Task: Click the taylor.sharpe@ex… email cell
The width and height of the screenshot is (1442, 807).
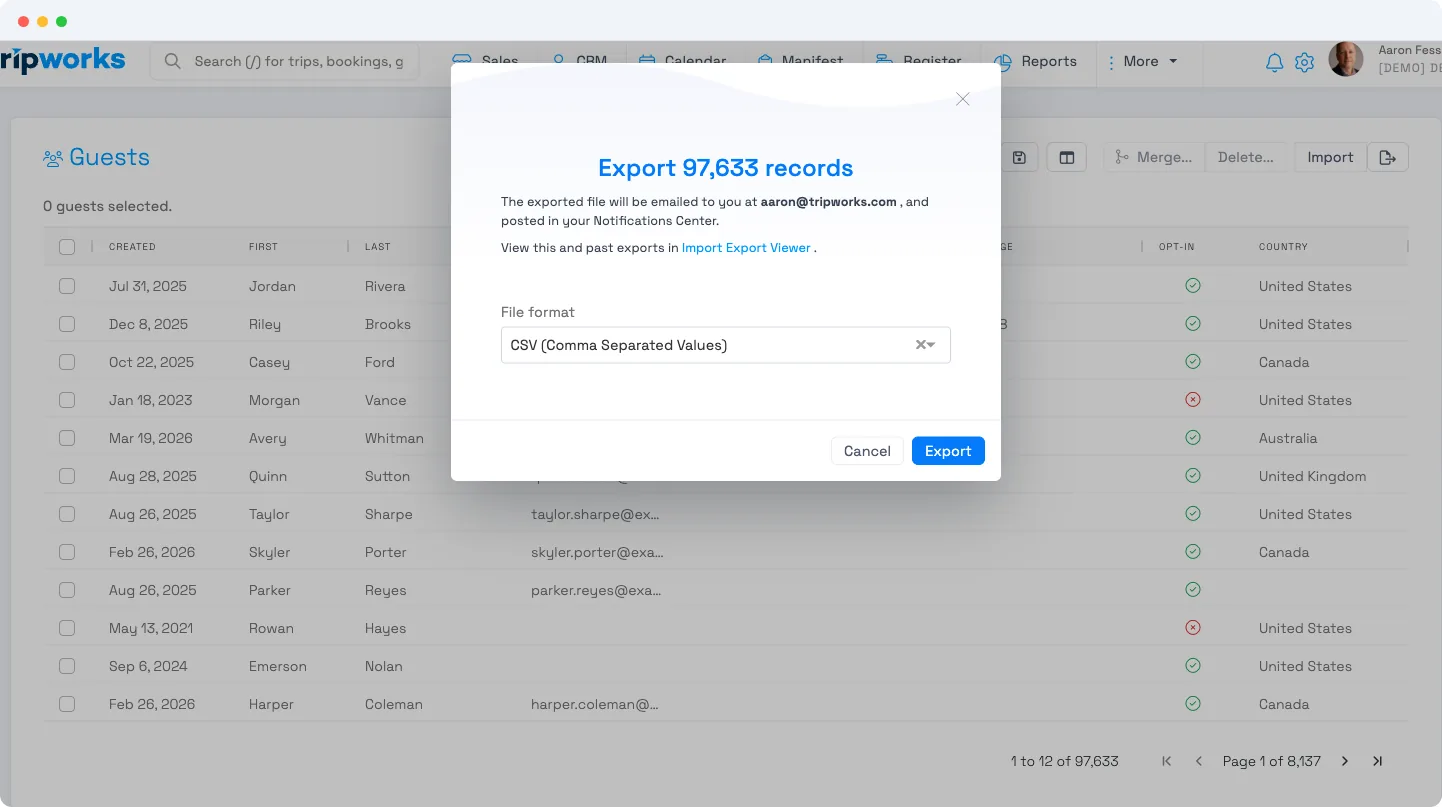Action: click(595, 514)
